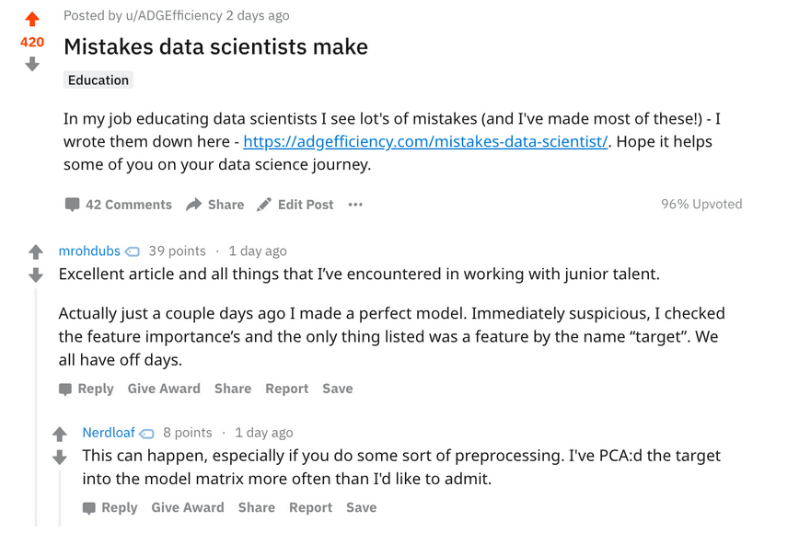The width and height of the screenshot is (793, 540).
Task: Upvote the post Mistakes data scientists make
Action: 32,19
